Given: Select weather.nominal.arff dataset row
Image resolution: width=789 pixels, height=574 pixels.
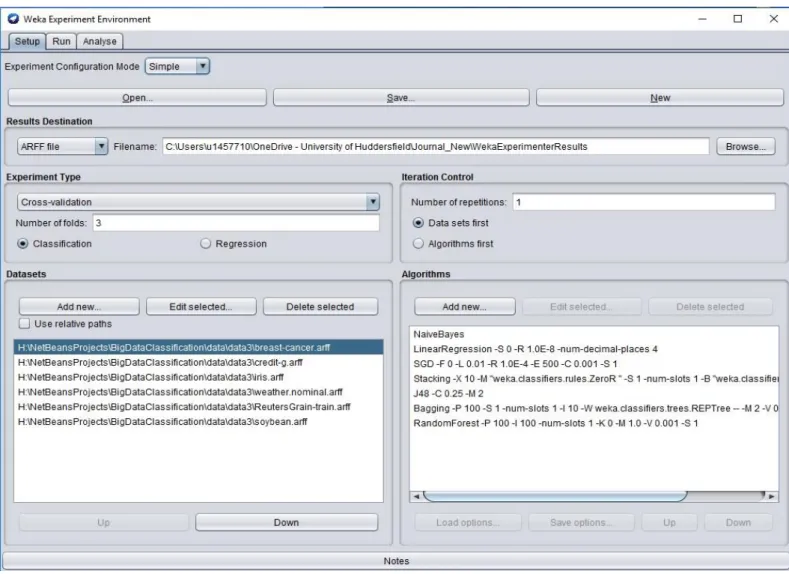Looking at the screenshot, I should click(198, 392).
